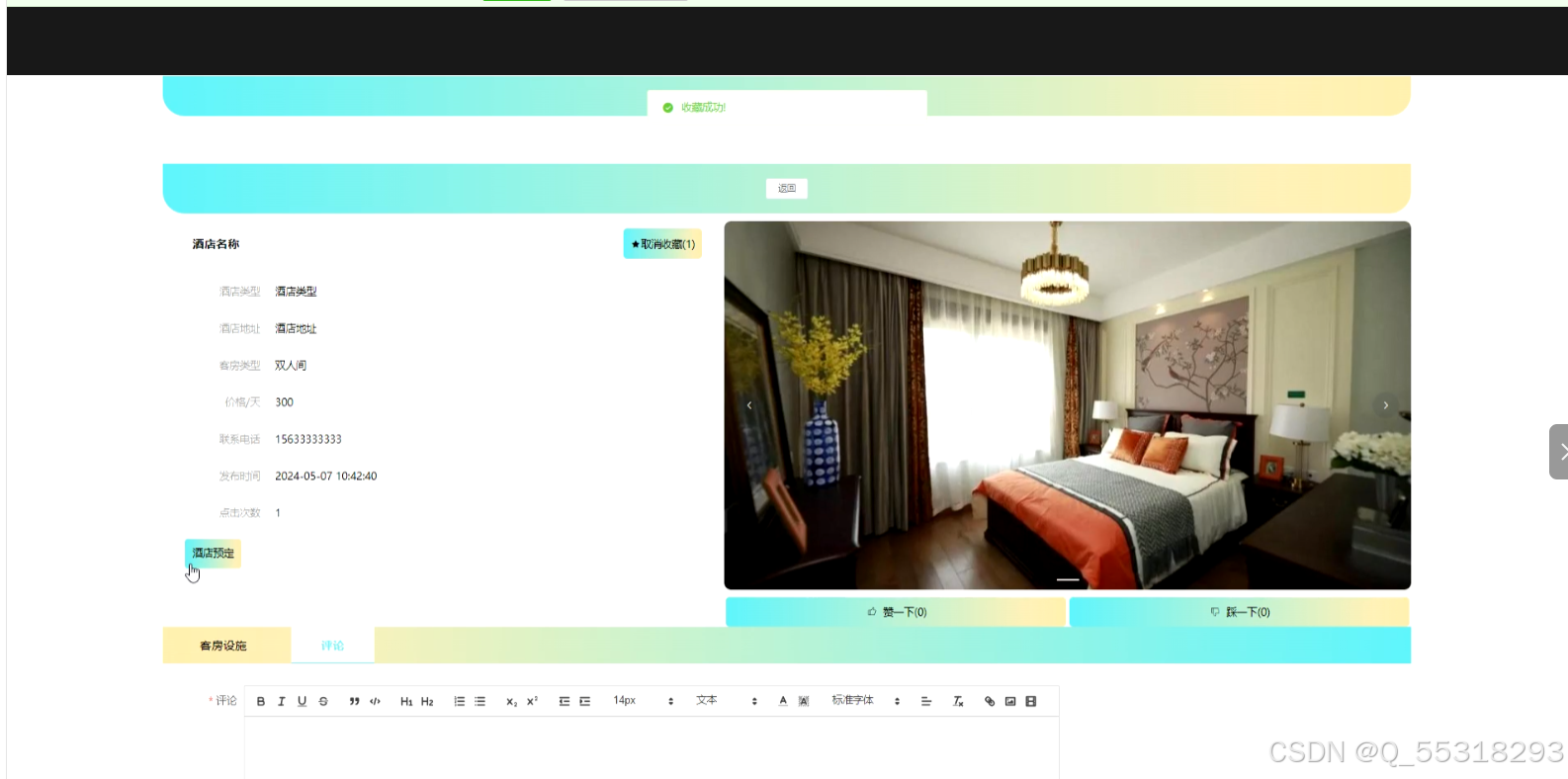Insert an image in the comment
Screen dimensions: 1568x779
point(1010,701)
